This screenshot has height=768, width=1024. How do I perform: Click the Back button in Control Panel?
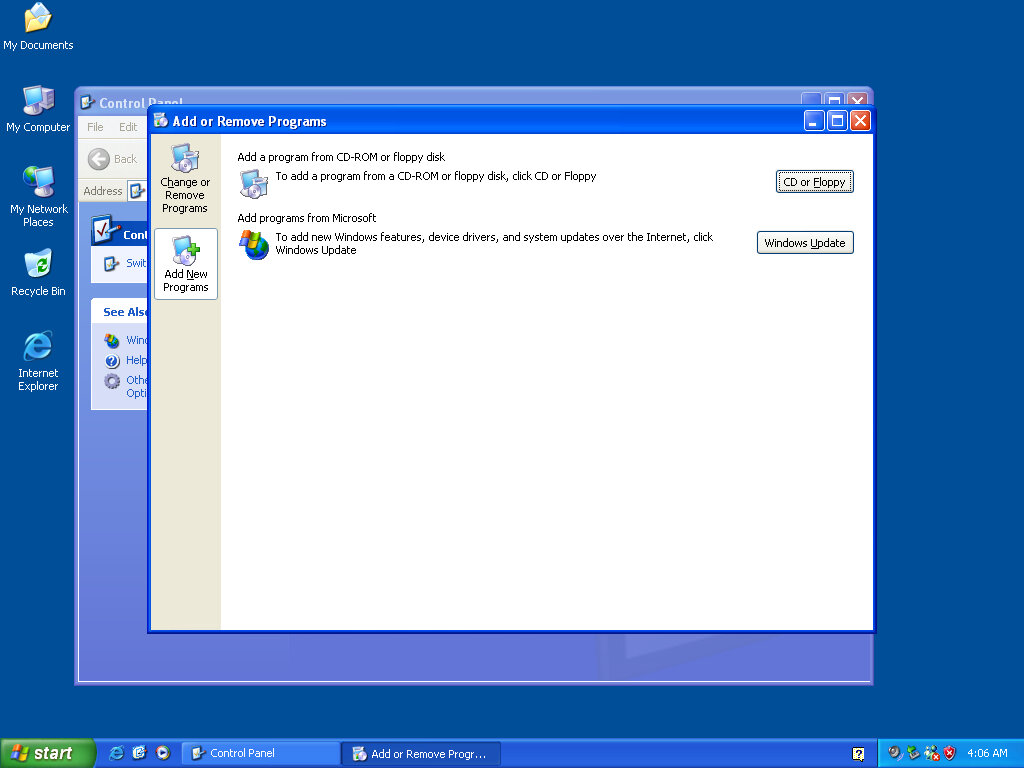point(113,159)
